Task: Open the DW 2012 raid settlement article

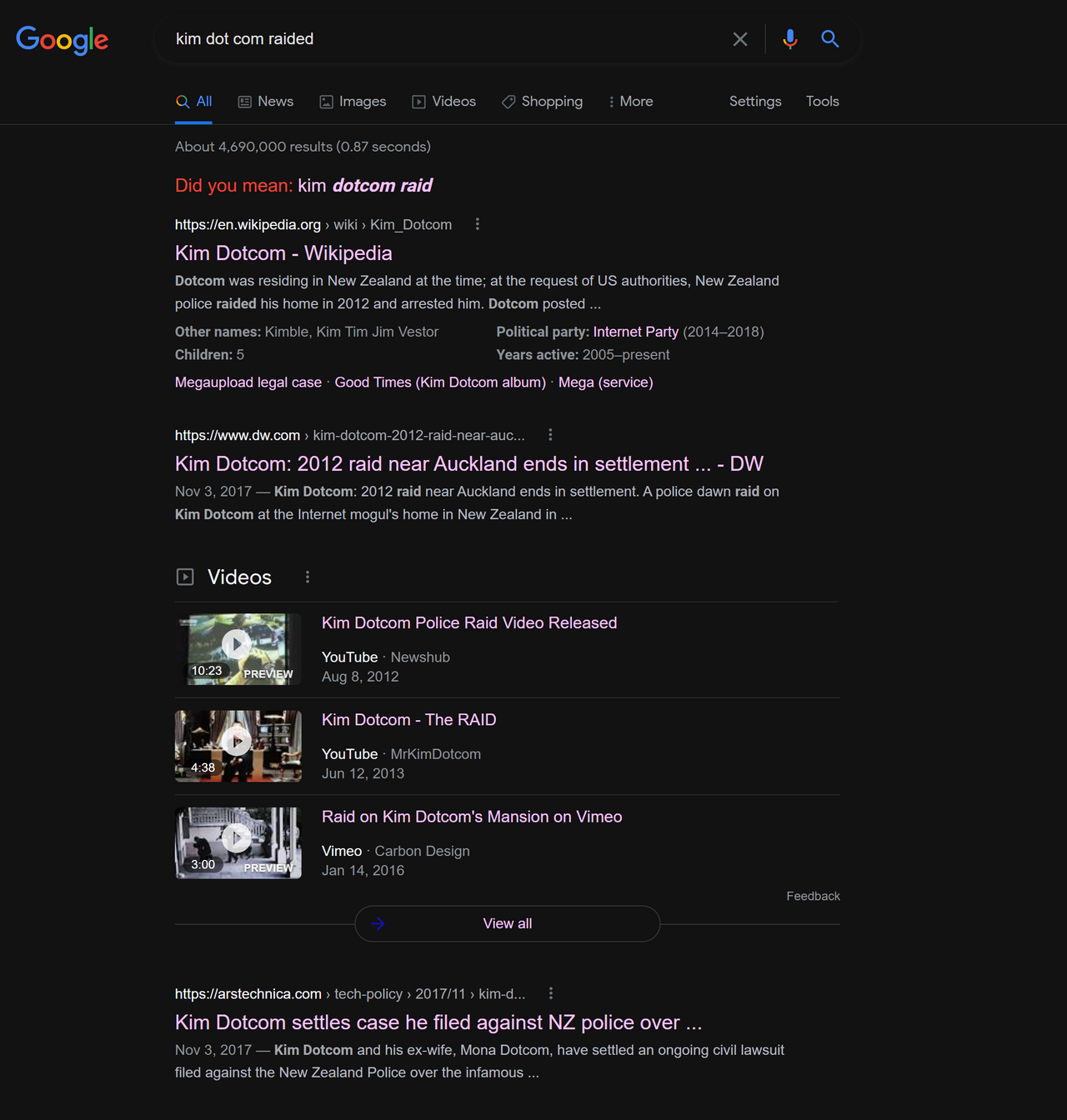Action: 469,464
